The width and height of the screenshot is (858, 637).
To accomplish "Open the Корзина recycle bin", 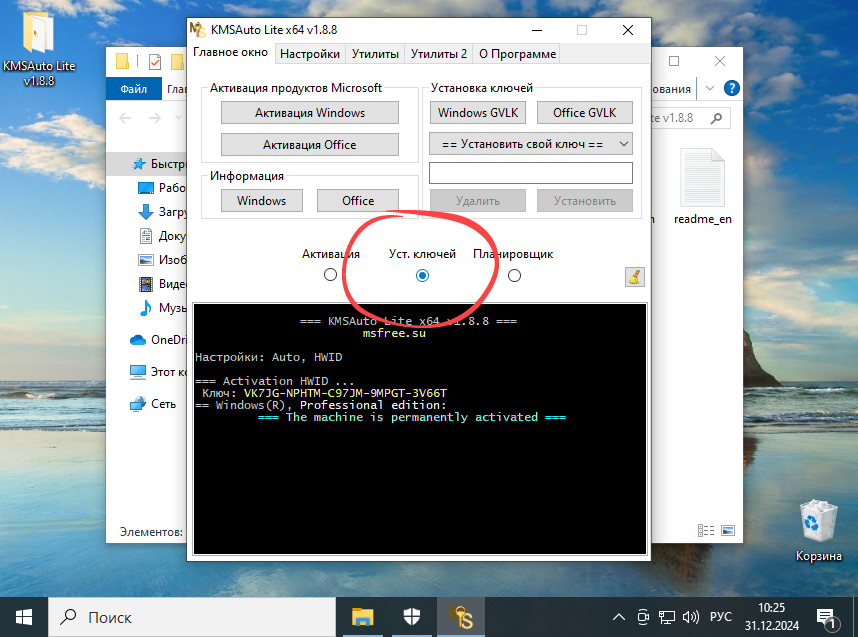I will point(818,515).
